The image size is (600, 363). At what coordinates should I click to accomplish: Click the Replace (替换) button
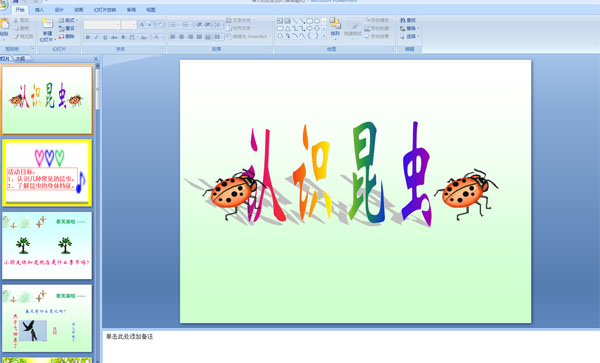pos(409,28)
